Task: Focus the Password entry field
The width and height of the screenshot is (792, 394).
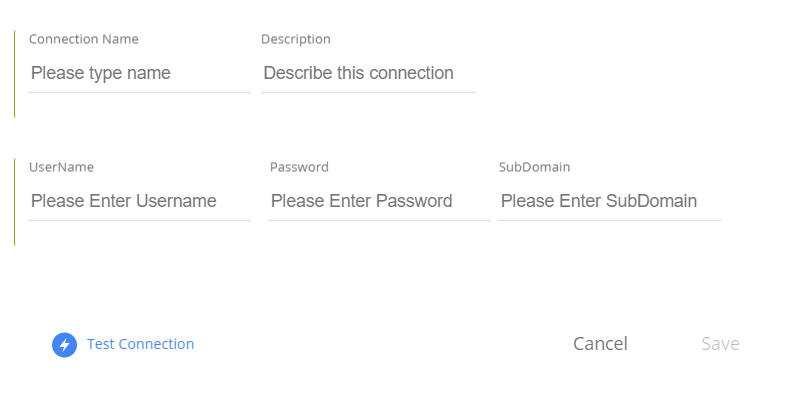Action: click(x=379, y=202)
